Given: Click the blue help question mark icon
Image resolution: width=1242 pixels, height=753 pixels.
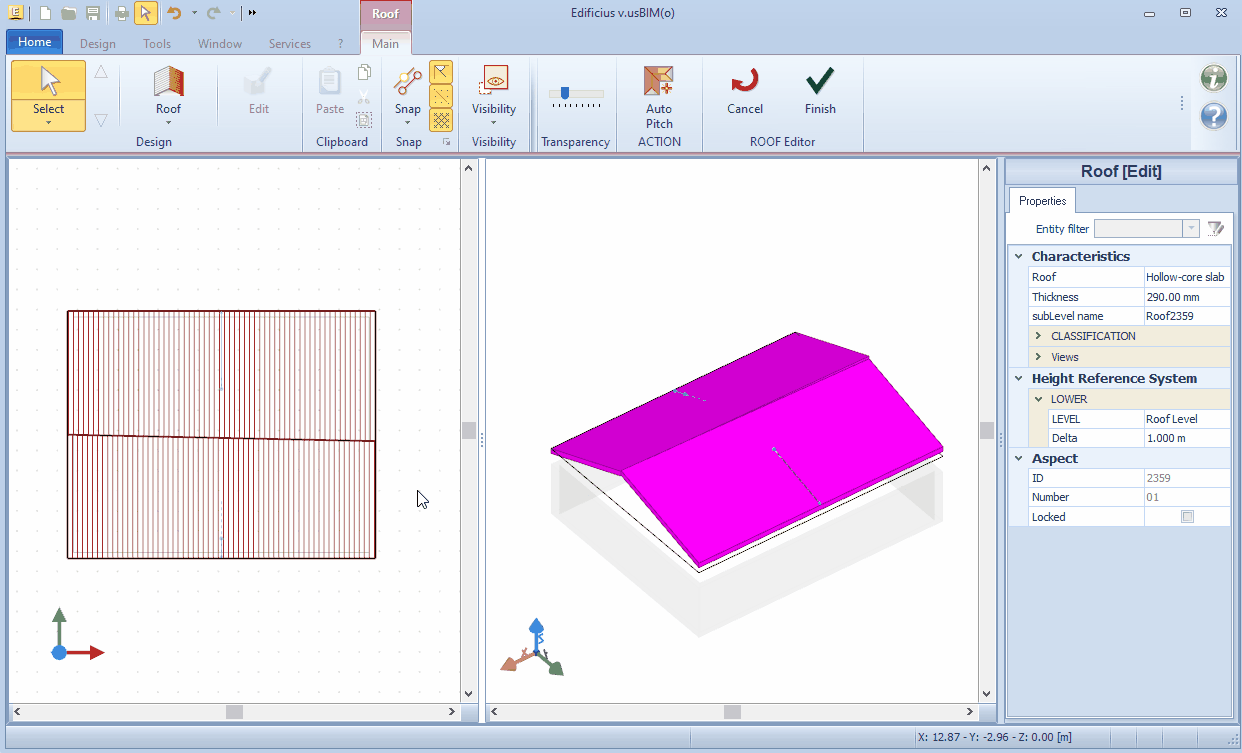Looking at the screenshot, I should pyautogui.click(x=1213, y=116).
